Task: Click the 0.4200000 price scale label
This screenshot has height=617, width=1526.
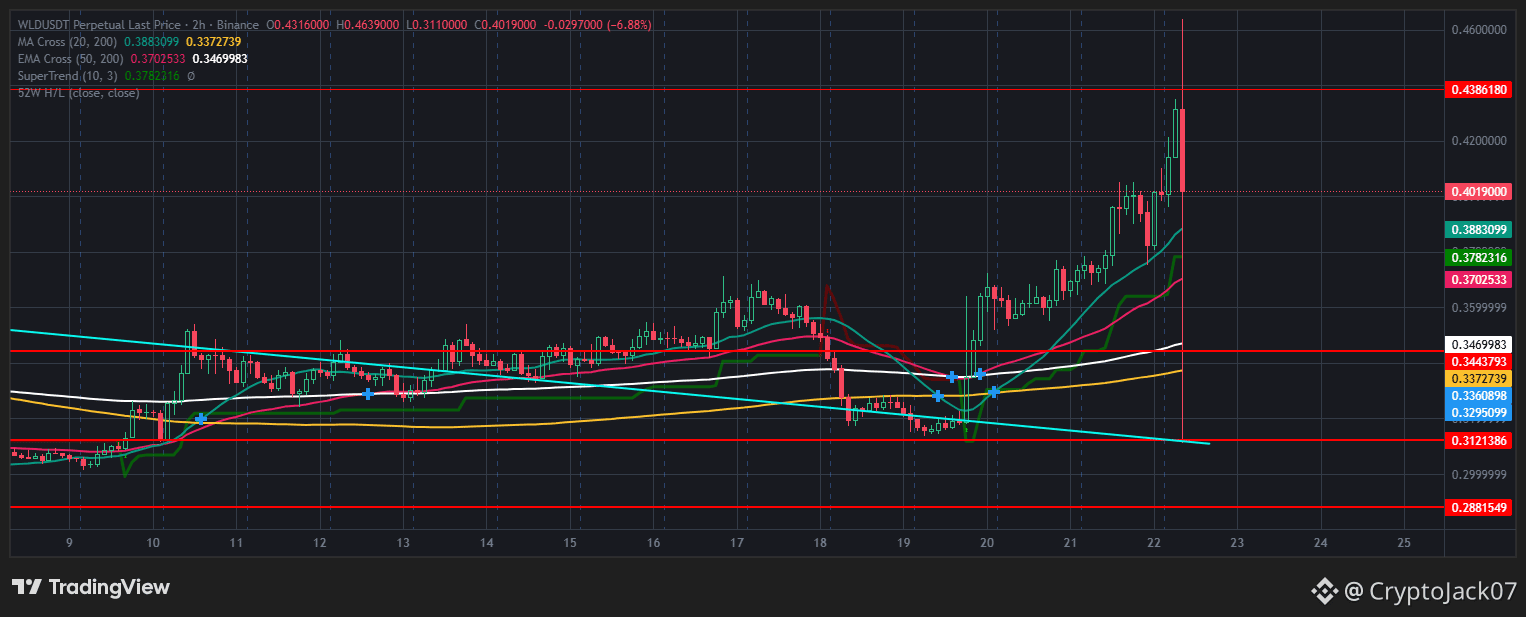Action: pos(1479,141)
